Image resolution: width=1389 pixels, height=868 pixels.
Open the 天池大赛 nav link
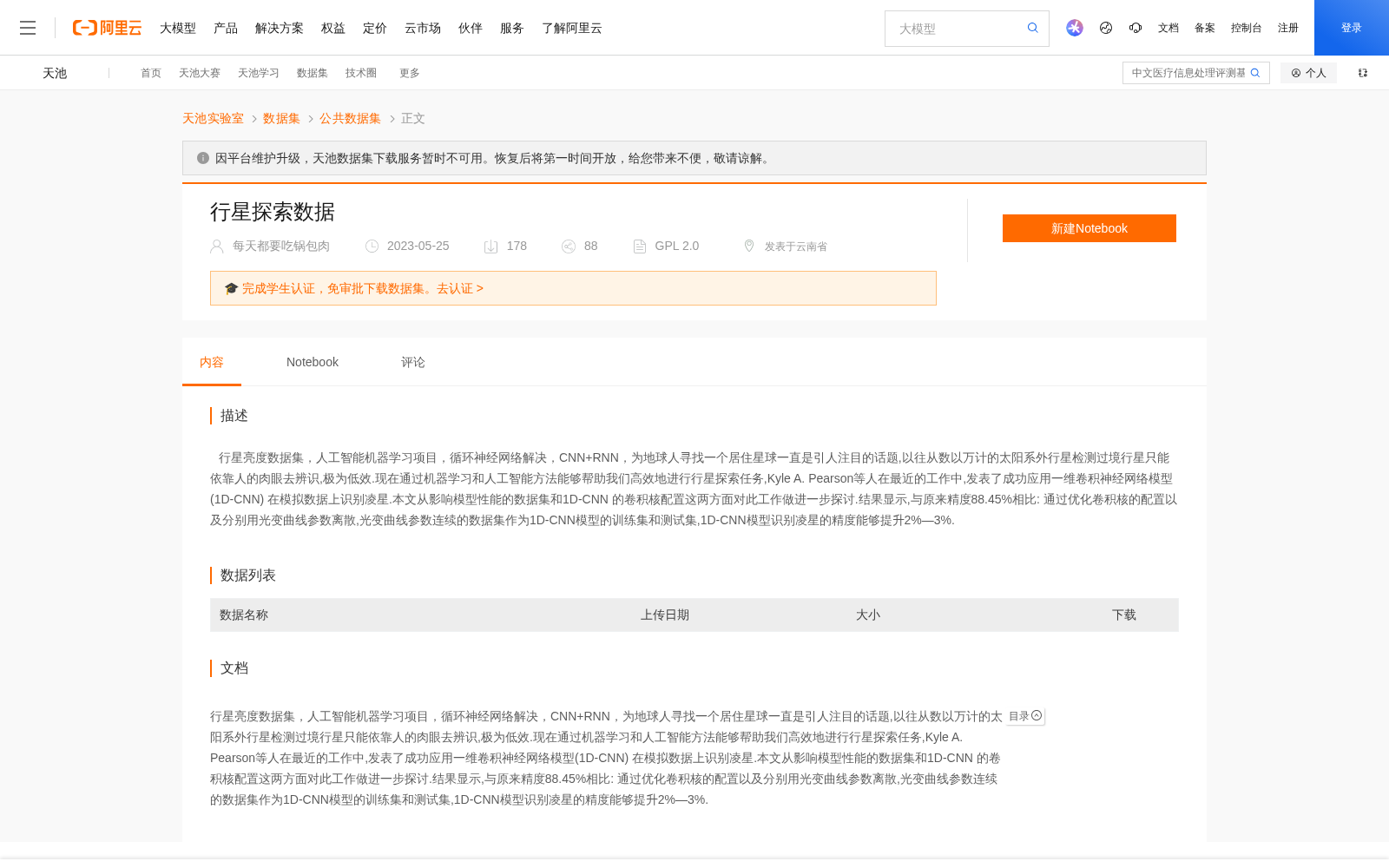tap(200, 73)
